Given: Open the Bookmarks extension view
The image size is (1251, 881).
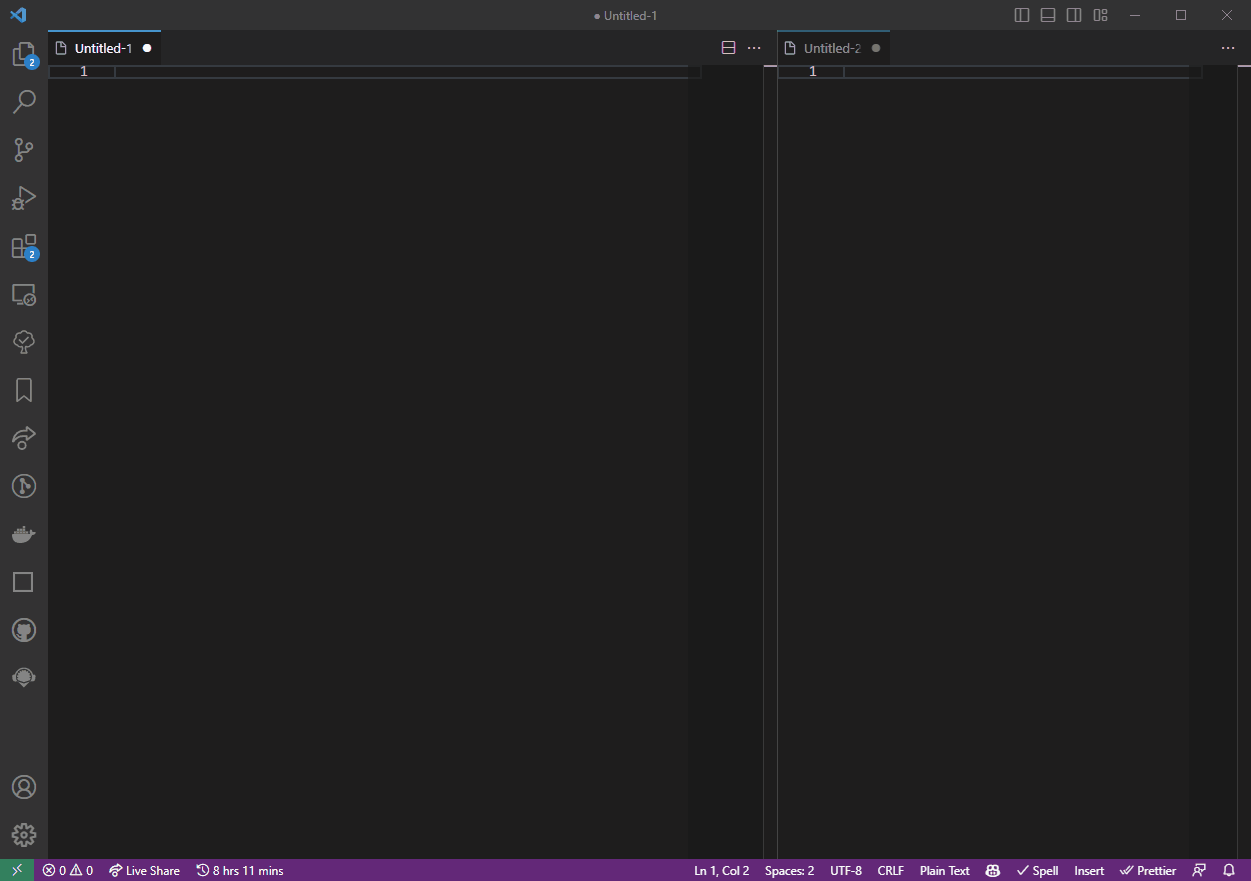Looking at the screenshot, I should point(23,389).
